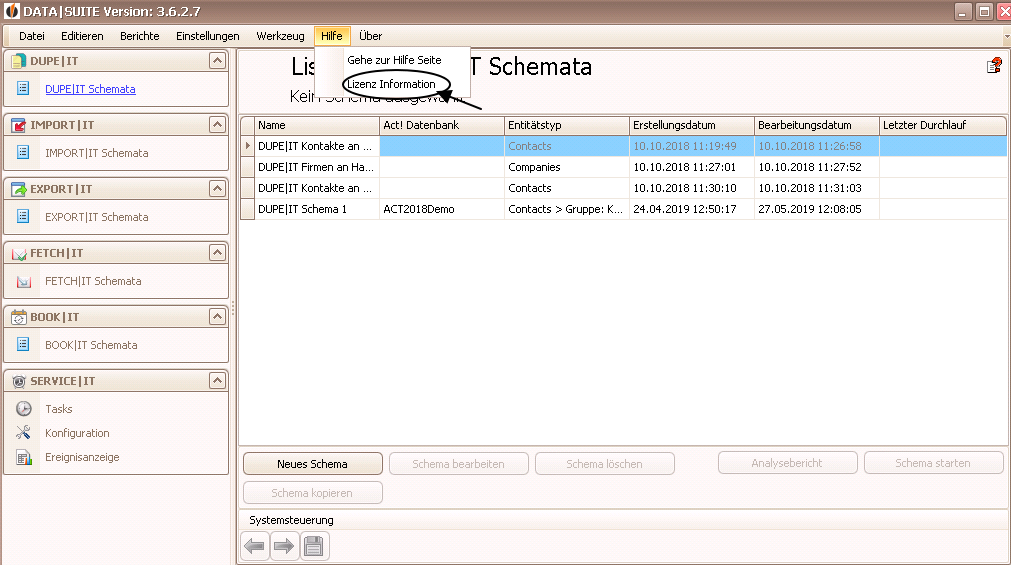Open IMPORT|IT Schemata

97,153
